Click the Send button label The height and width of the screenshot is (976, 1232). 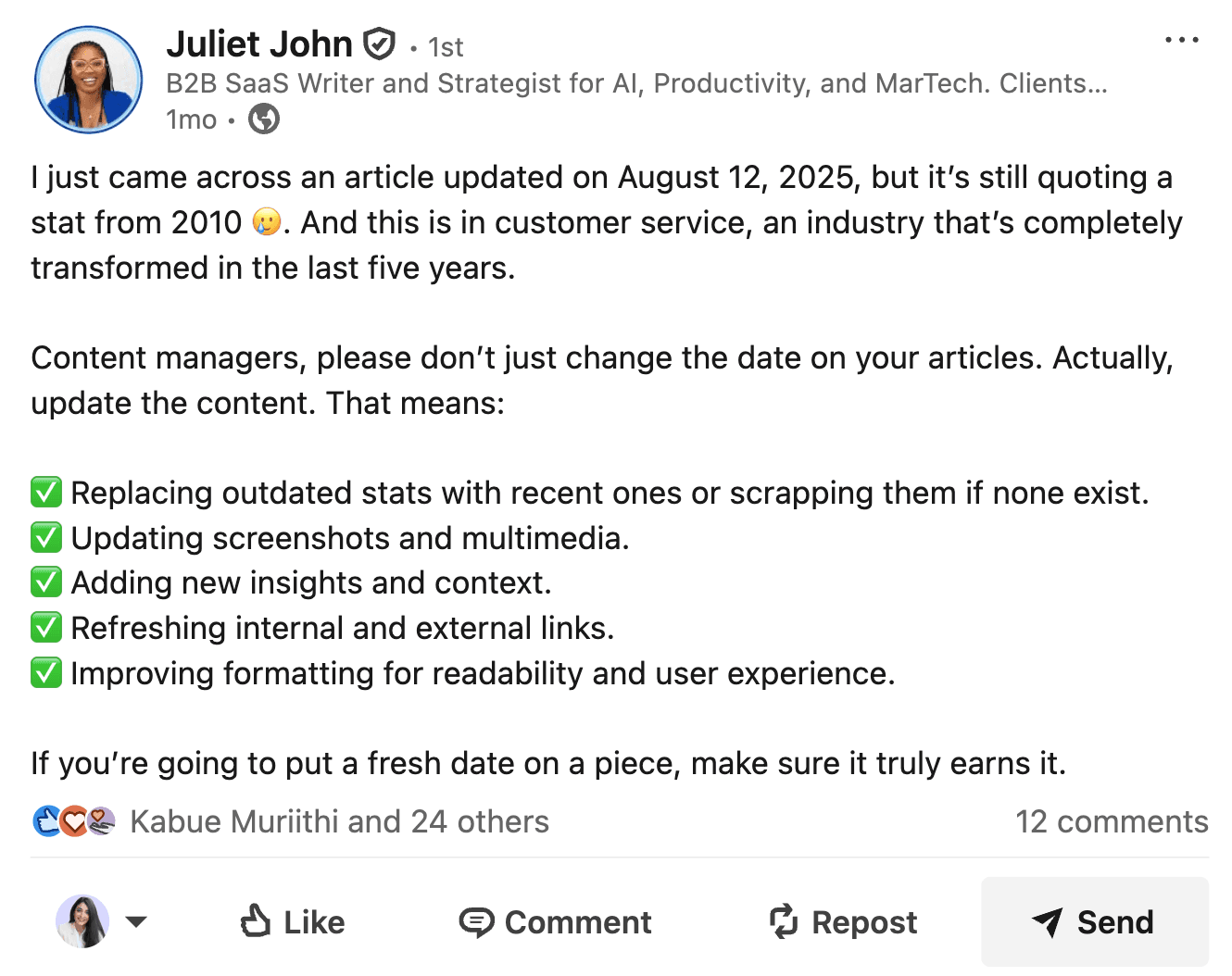pos(1115,922)
